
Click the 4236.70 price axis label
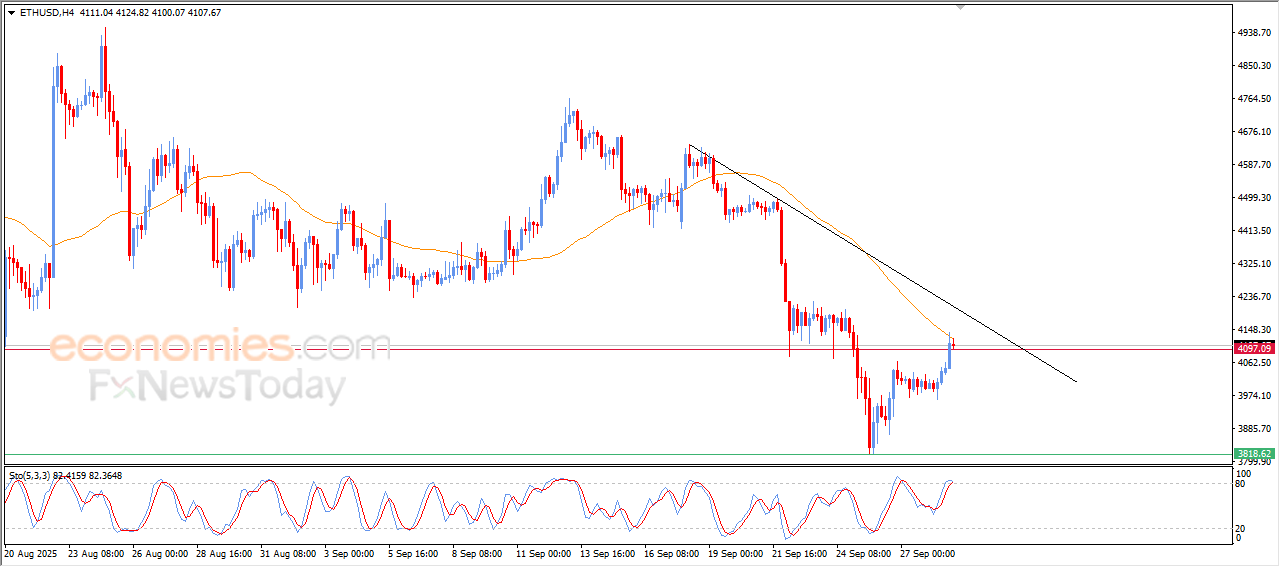point(1256,297)
